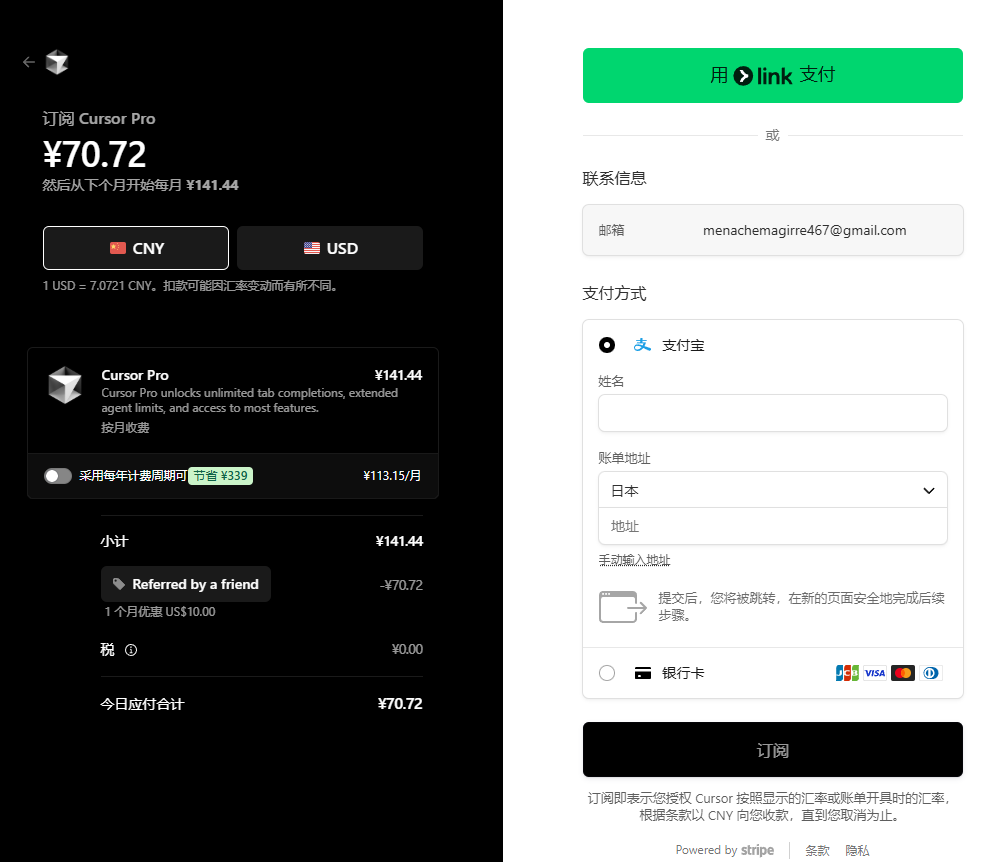Screen dimensions: 1005x862
Task: Click the ¥0.00 tax amount
Action: coord(407,649)
